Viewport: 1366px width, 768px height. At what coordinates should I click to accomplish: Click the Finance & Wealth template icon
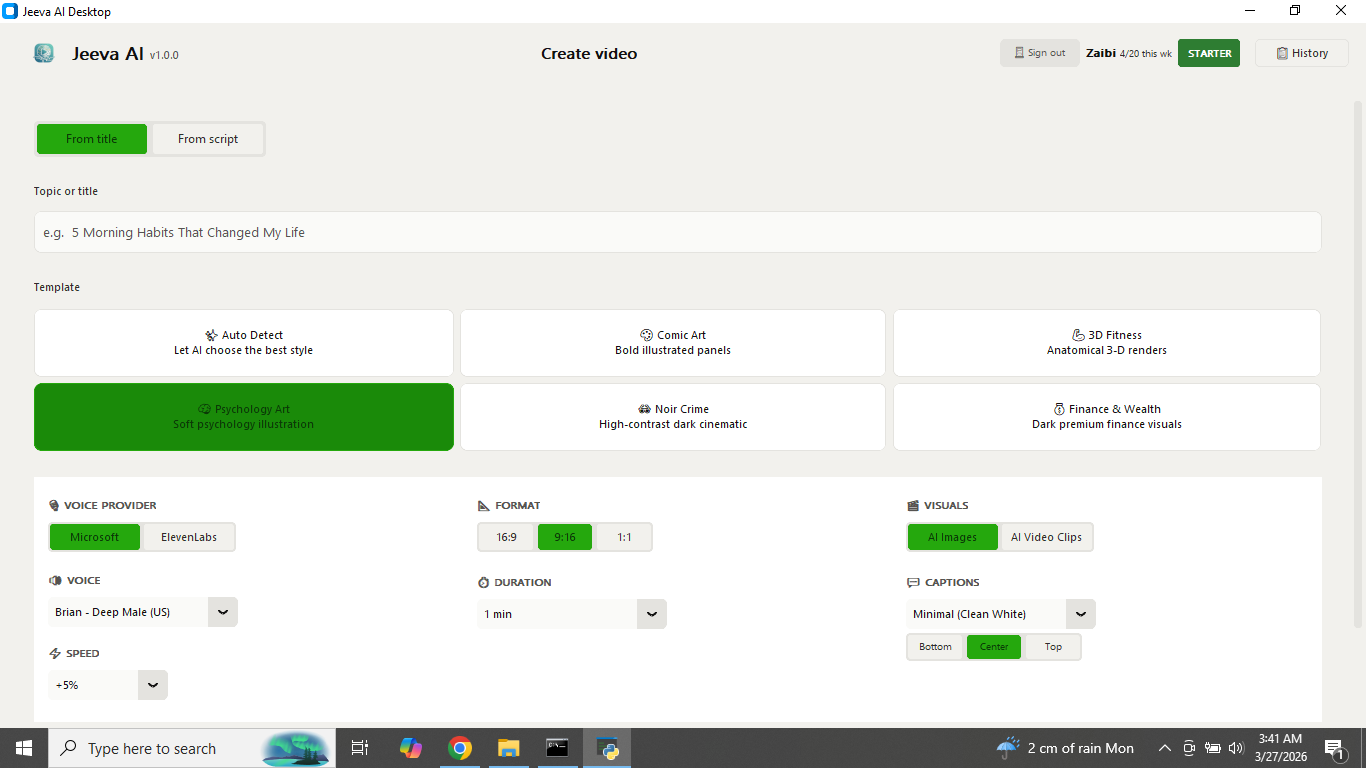1058,409
